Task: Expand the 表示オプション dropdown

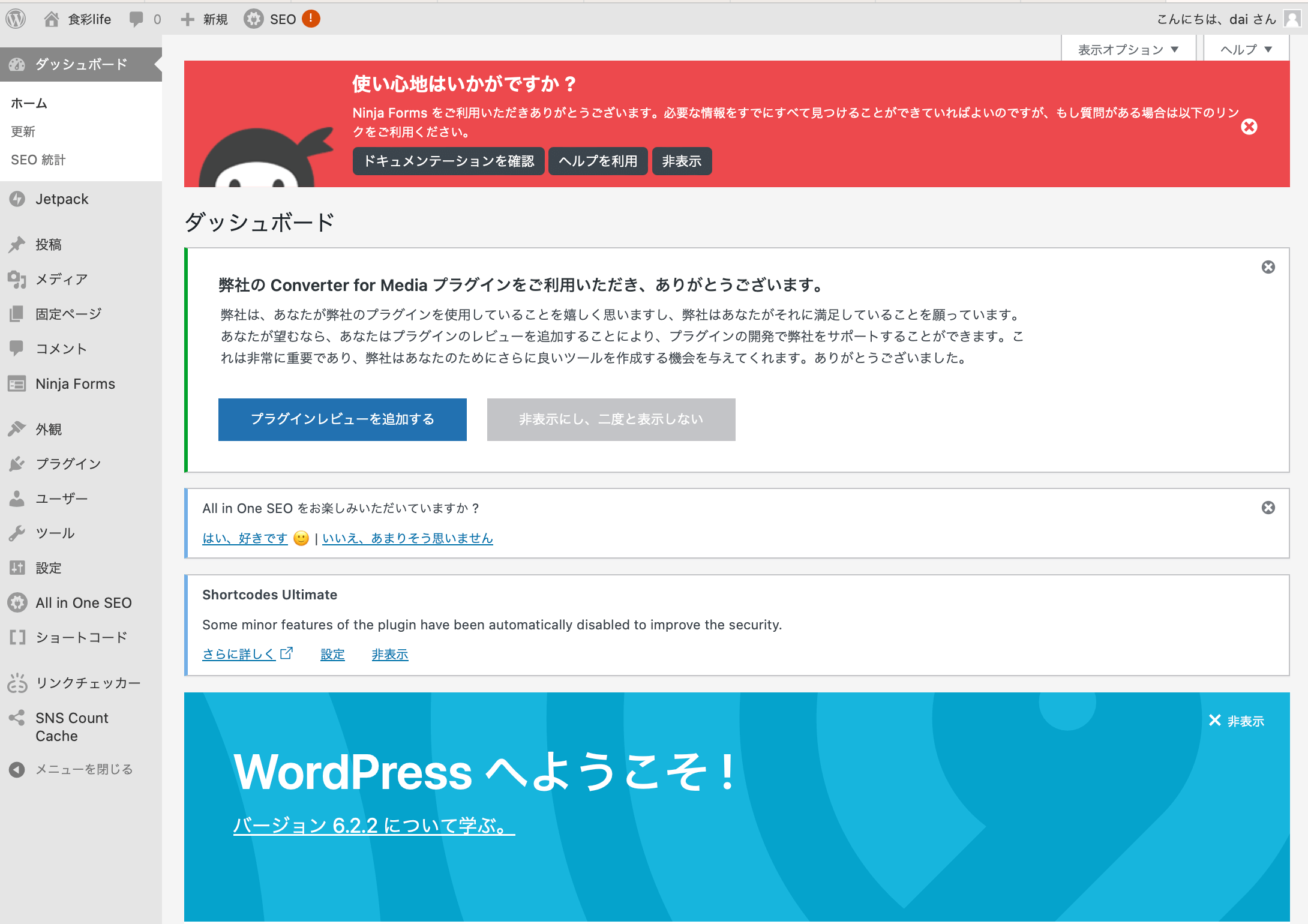Action: point(1128,49)
